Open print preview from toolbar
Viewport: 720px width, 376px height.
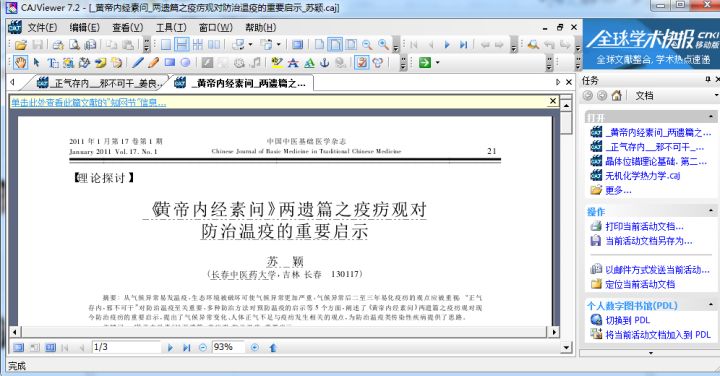[74, 45]
